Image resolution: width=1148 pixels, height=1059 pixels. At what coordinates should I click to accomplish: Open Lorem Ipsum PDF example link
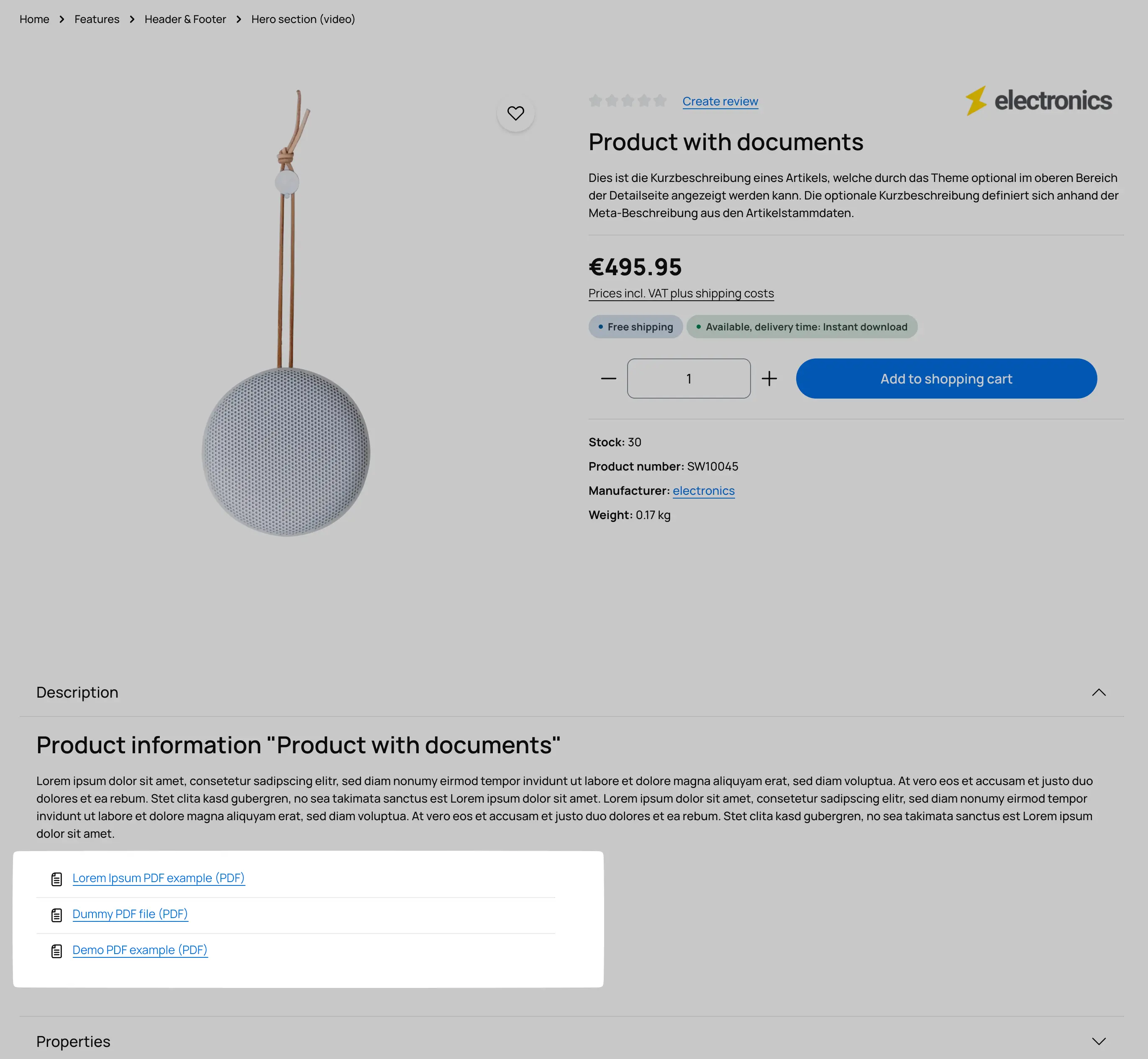[x=158, y=878]
